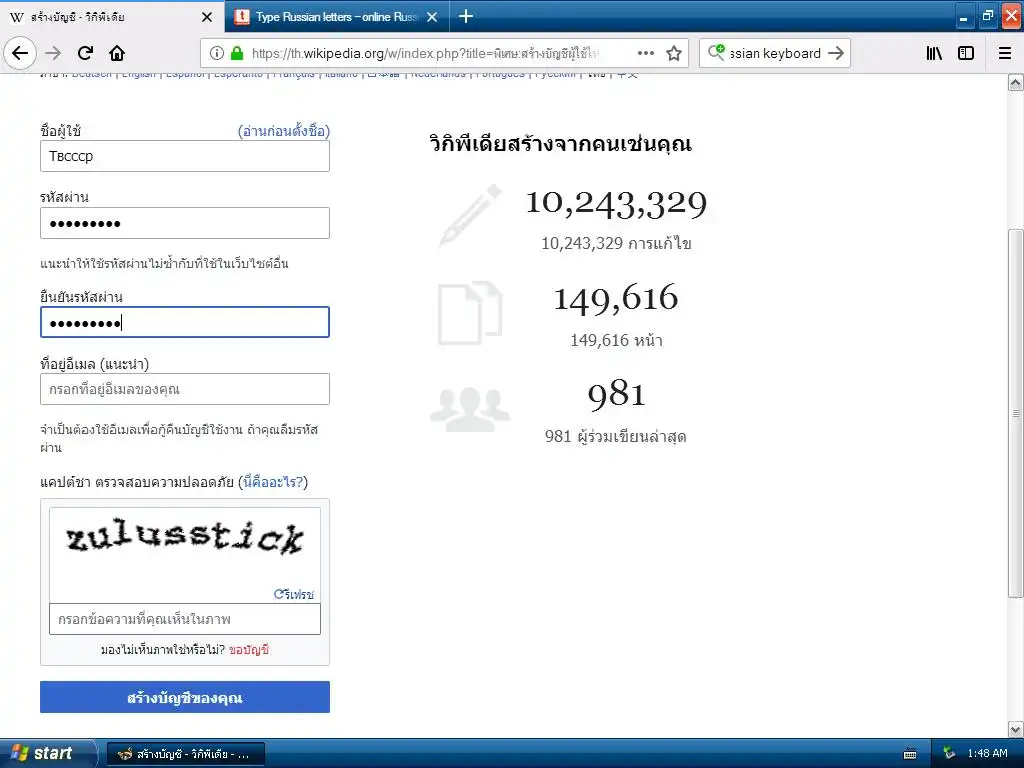Click the network tray icon
Screen dimensions: 1024x768
pyautogui.click(x=949, y=754)
